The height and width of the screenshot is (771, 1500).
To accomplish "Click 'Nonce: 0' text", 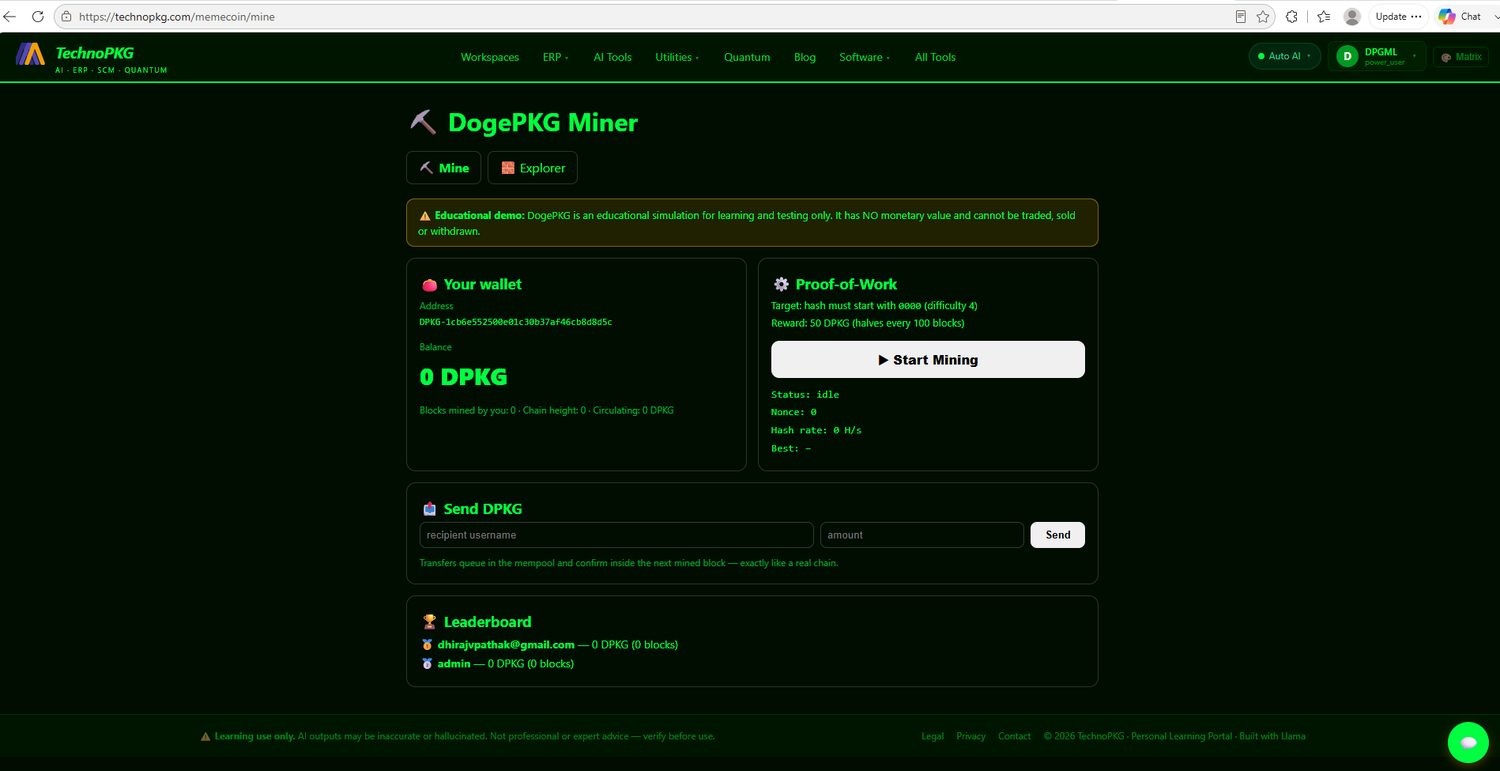I will tap(794, 413).
